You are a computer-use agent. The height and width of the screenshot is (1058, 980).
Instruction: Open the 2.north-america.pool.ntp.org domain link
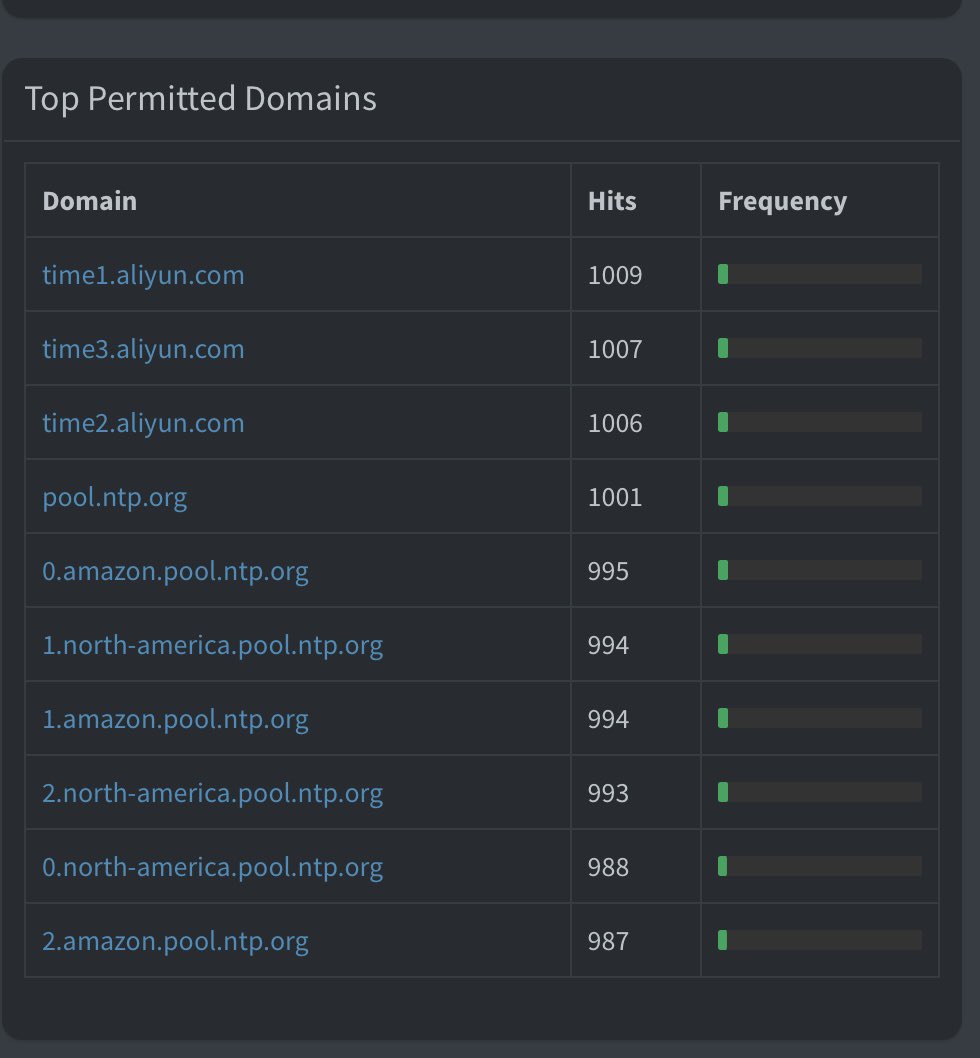click(x=213, y=794)
